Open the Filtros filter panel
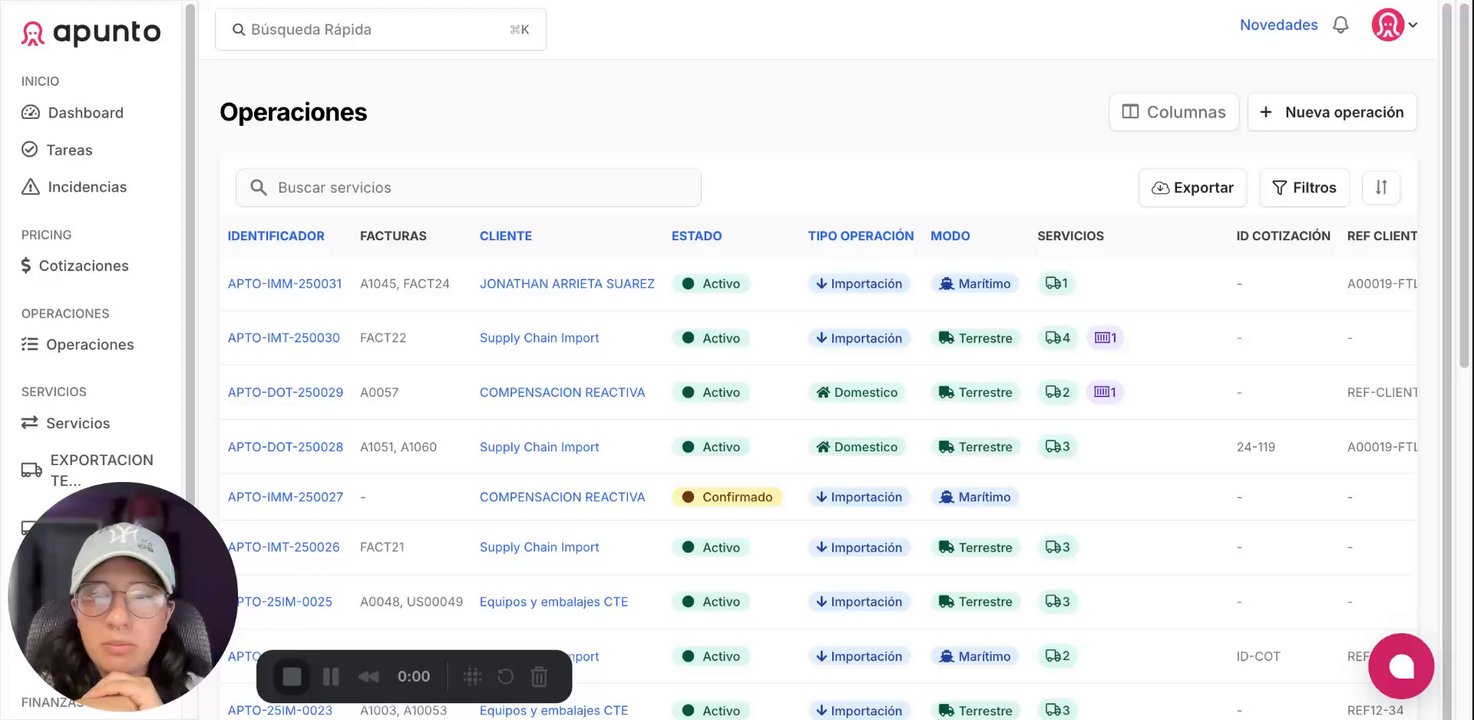The width and height of the screenshot is (1474, 720). 1304,187
